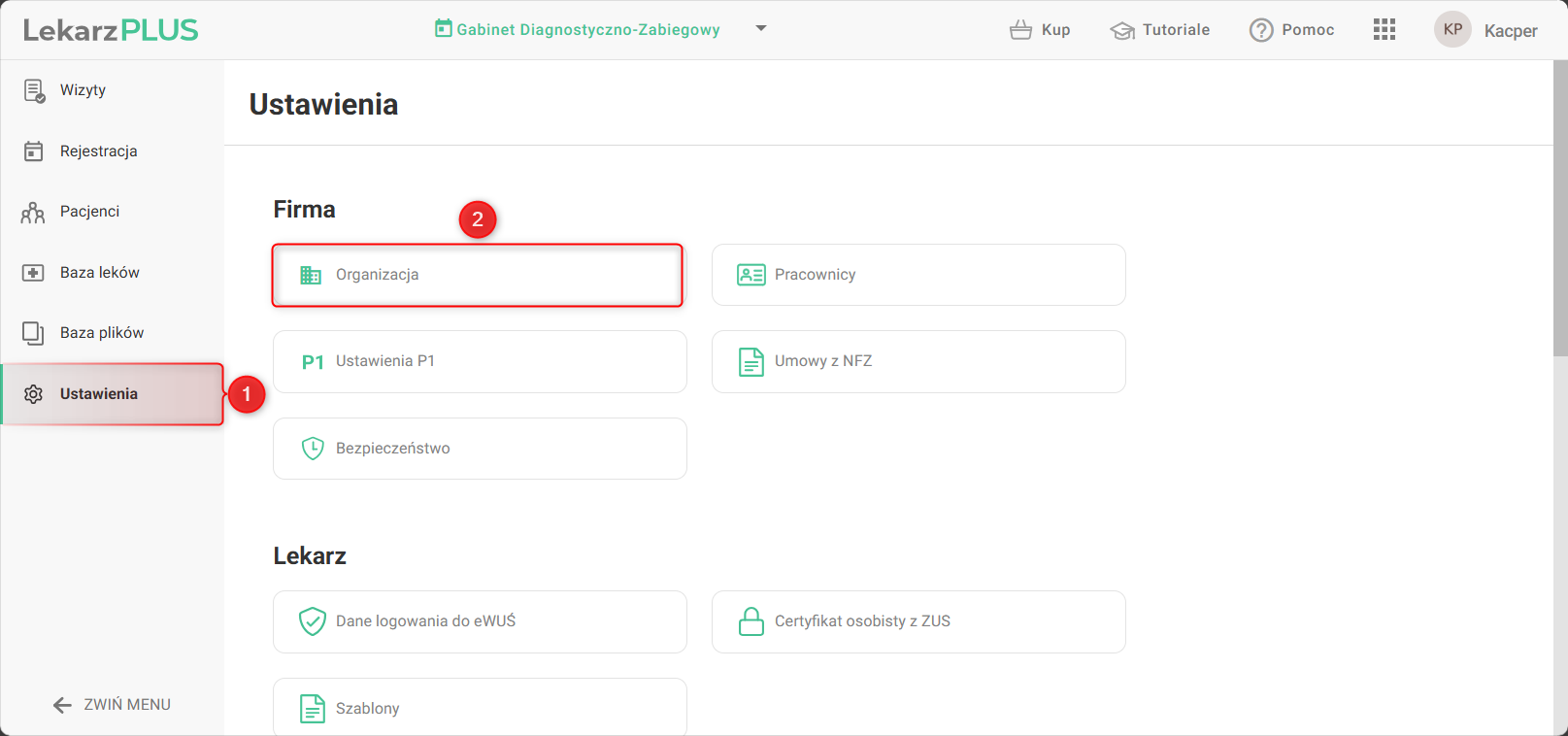
Task: Click the Kup basket icon
Action: point(1020,30)
